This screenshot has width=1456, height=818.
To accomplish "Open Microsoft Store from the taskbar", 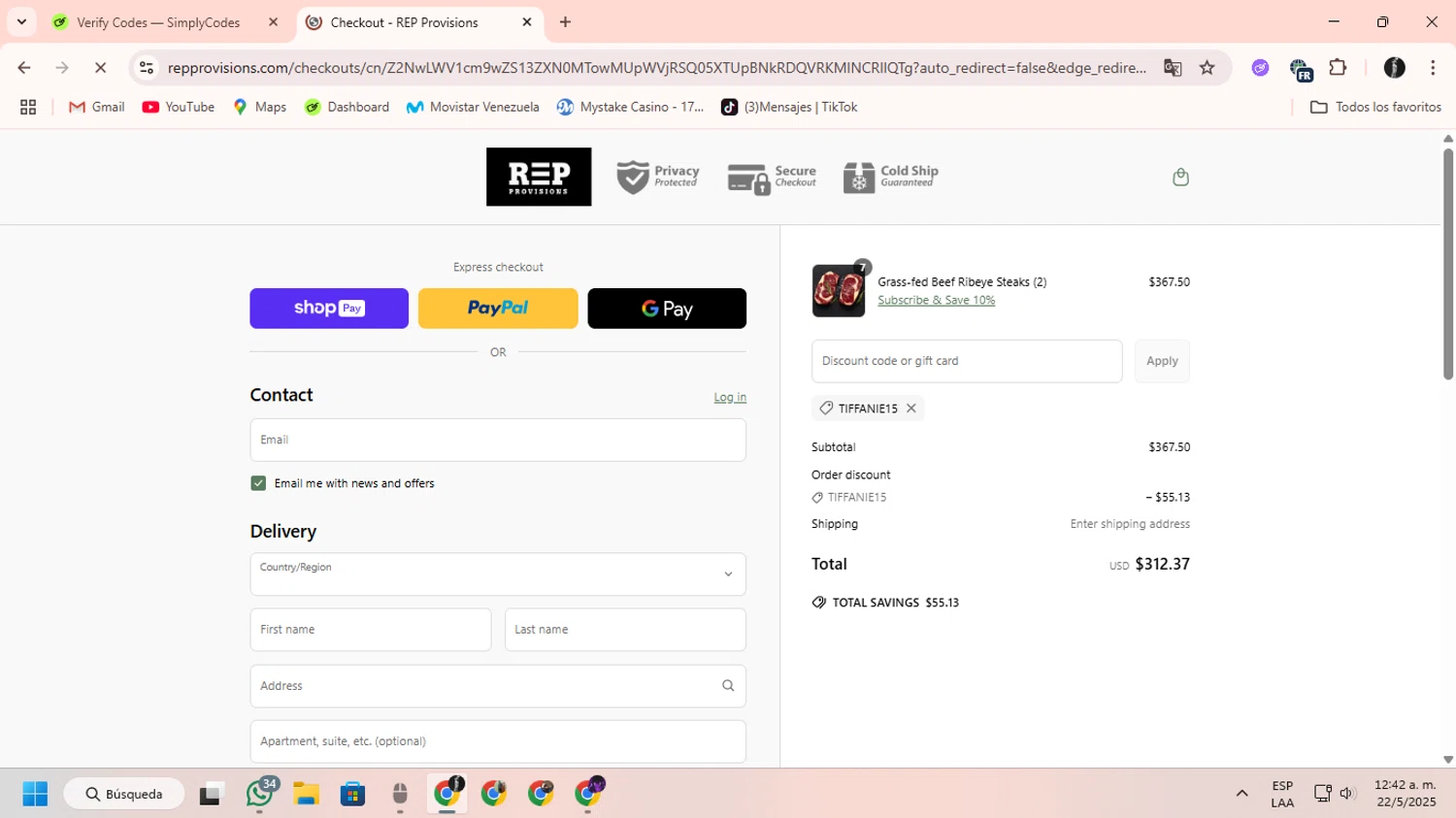I will pyautogui.click(x=353, y=794).
